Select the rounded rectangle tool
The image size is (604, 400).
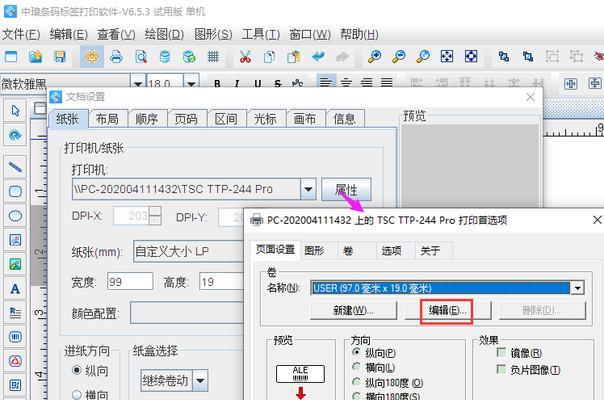(x=15, y=191)
